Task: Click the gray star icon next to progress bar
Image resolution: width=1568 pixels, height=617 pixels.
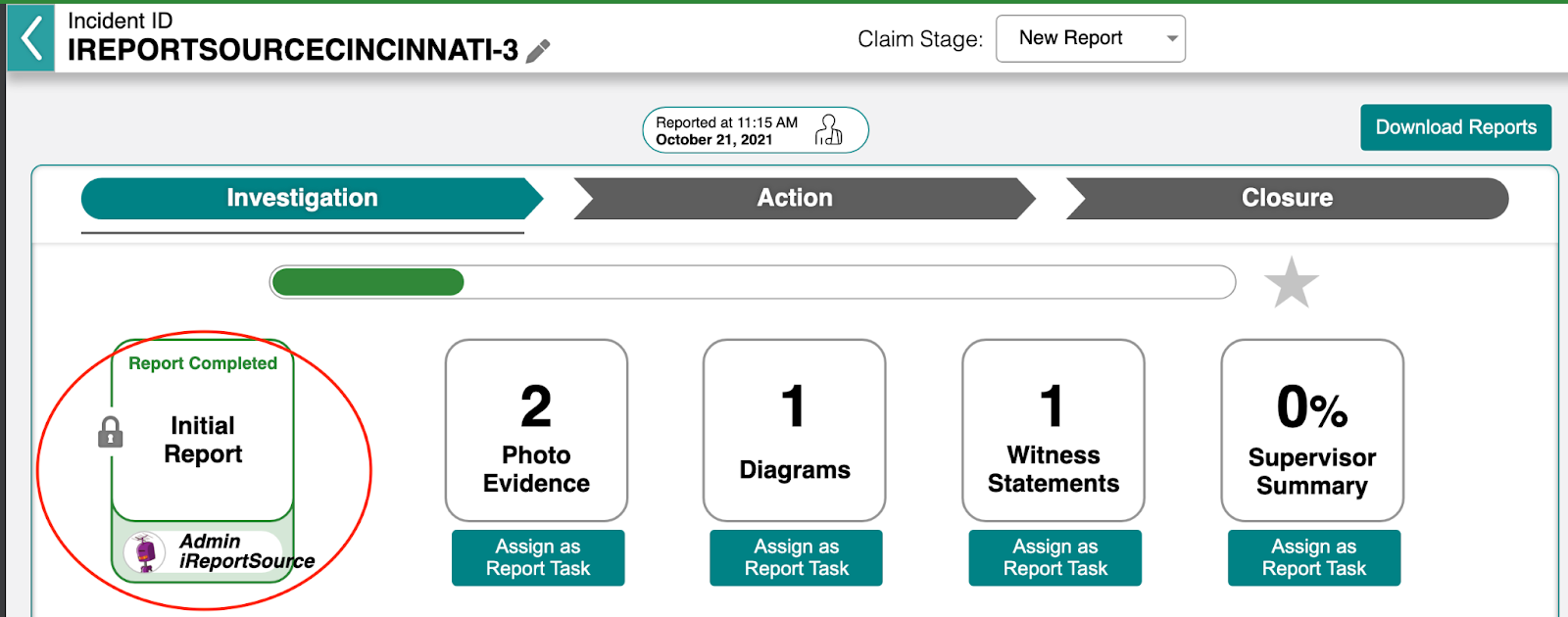Action: (1292, 282)
